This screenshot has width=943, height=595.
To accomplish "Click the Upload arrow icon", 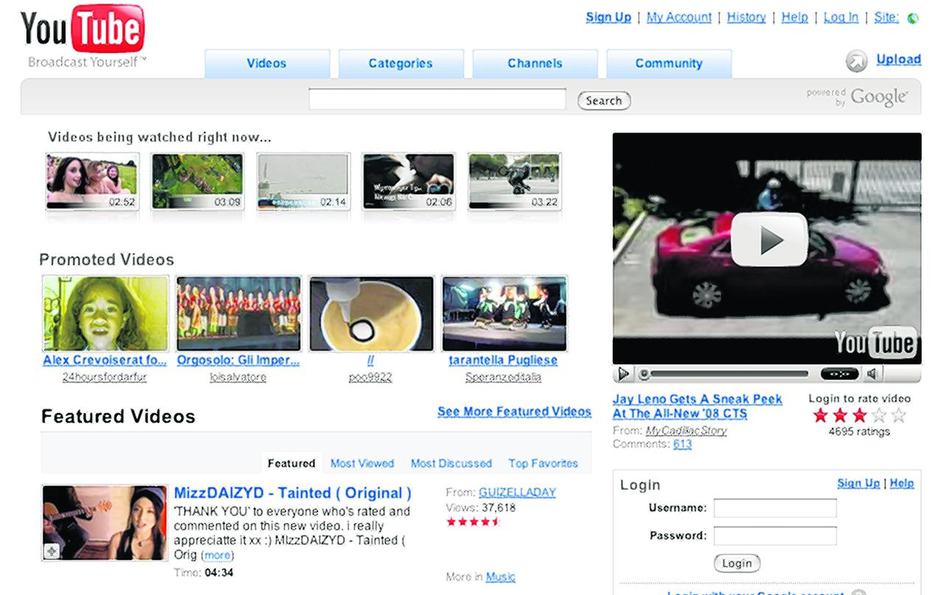I will point(856,62).
